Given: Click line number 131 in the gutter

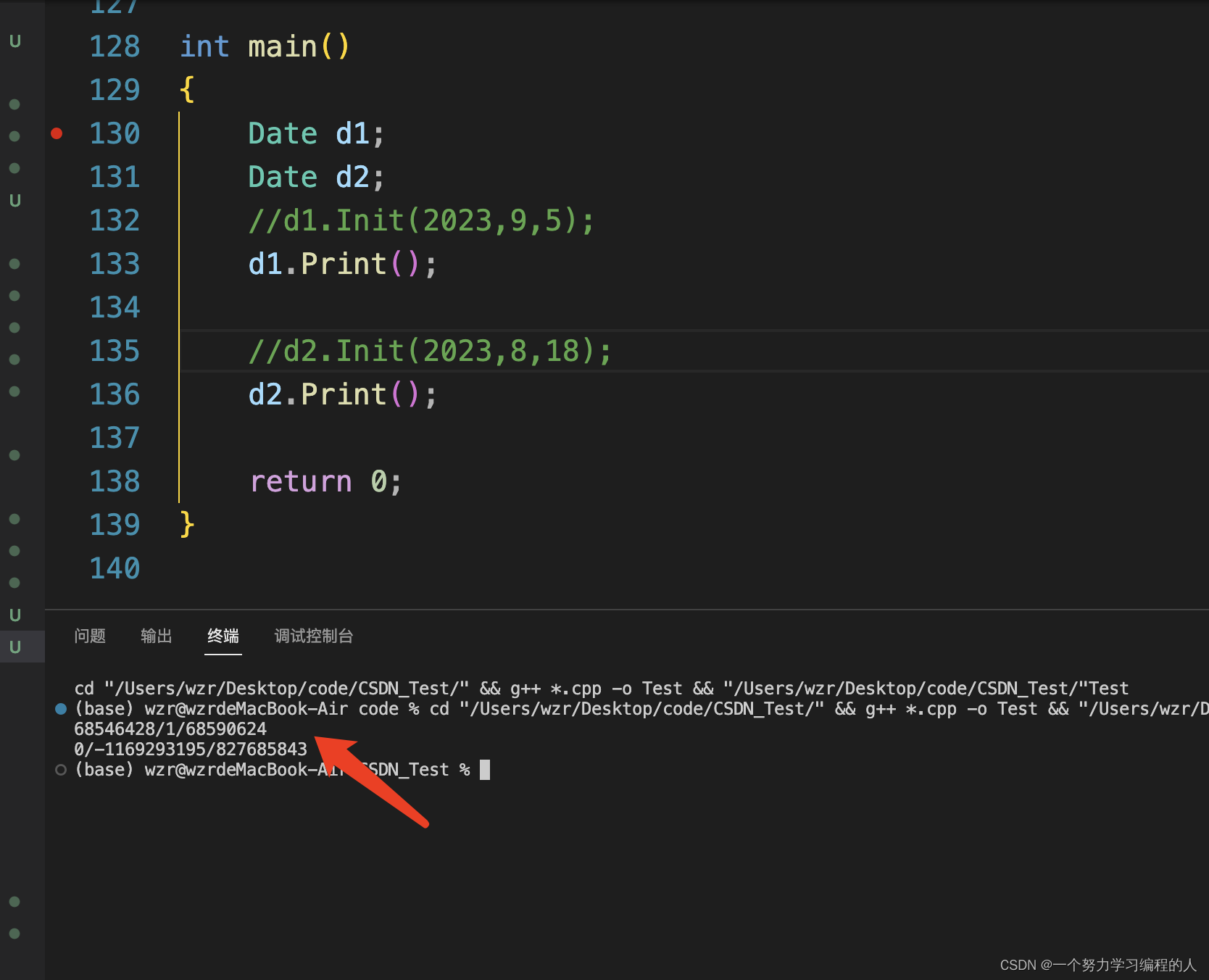Looking at the screenshot, I should [x=115, y=177].
